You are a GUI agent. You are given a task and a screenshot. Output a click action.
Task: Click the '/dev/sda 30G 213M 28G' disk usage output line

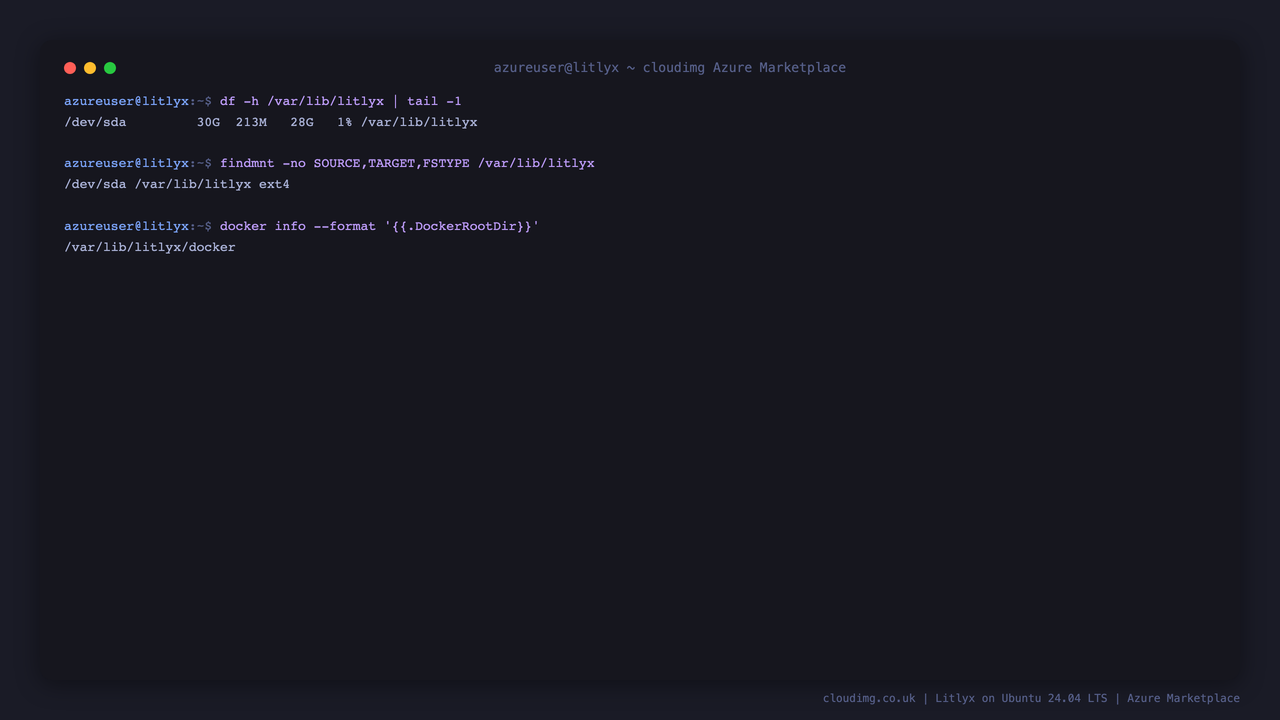pos(271,122)
